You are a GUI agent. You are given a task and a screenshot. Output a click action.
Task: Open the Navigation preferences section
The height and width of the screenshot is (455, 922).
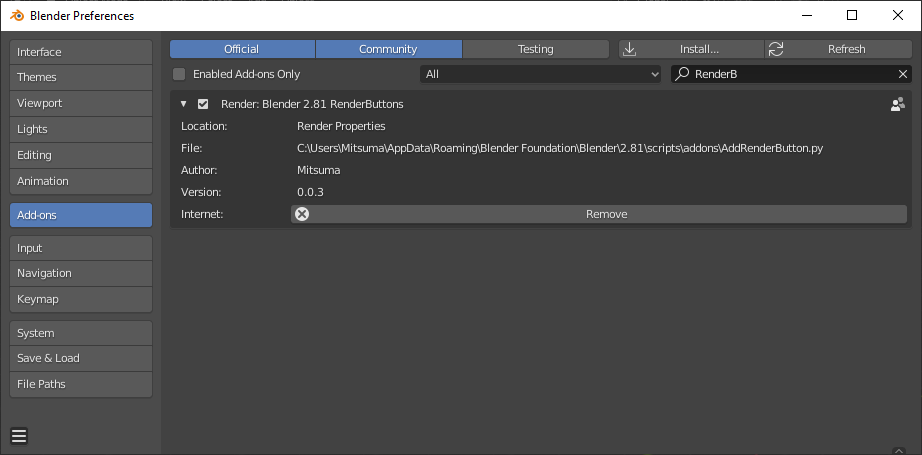tap(81, 273)
